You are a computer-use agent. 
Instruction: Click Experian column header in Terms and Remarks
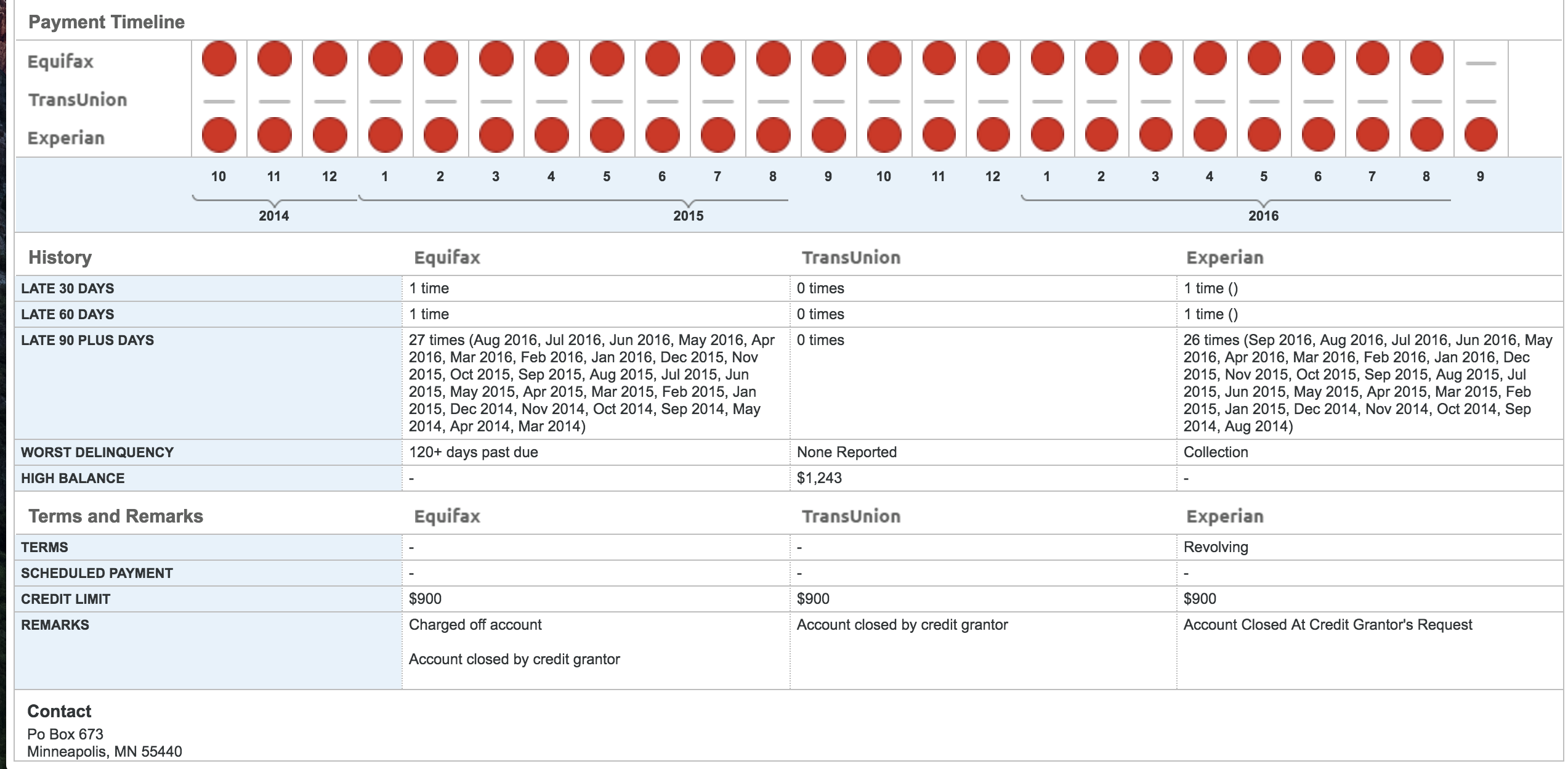1225,516
